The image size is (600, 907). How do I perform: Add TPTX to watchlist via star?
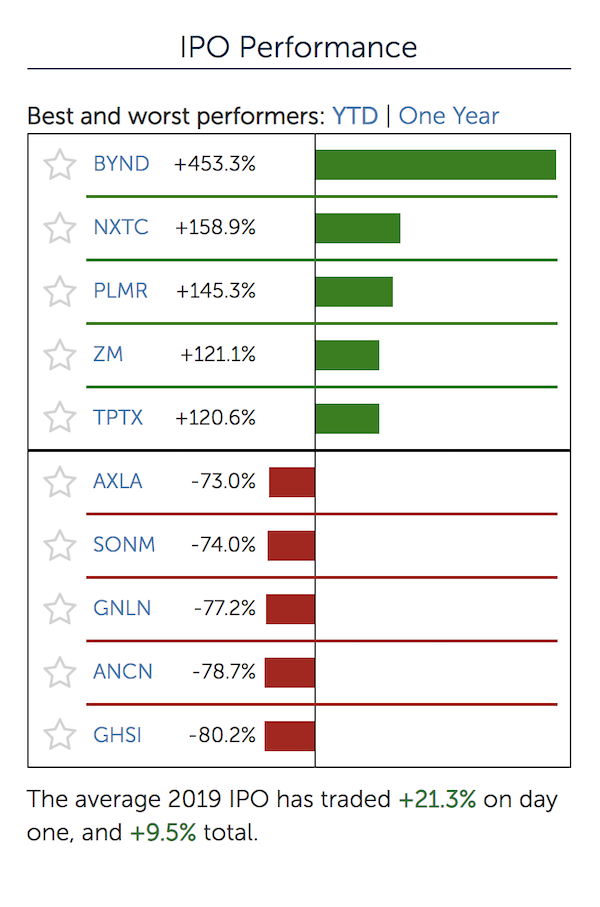click(x=60, y=418)
